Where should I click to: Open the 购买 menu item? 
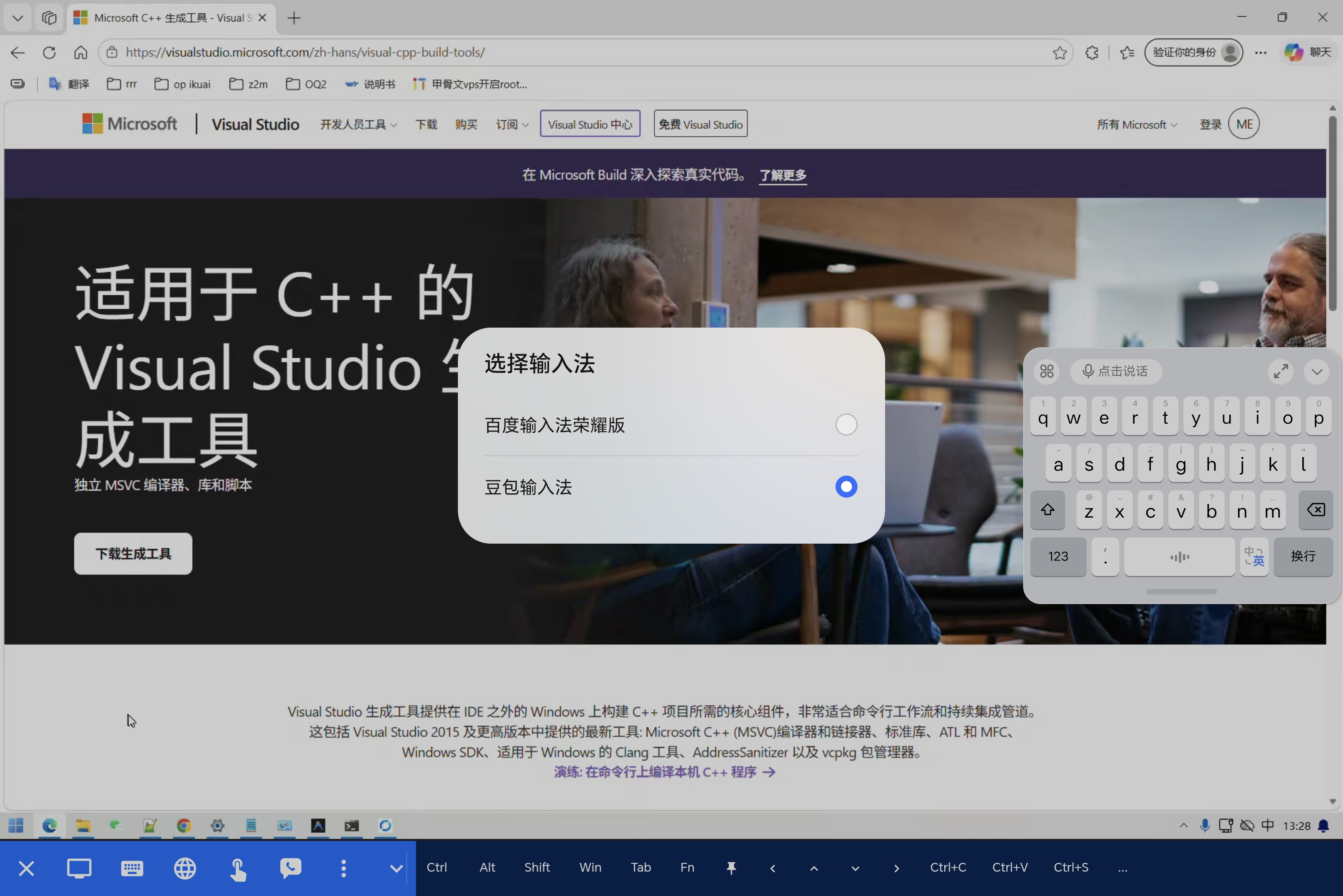(x=466, y=125)
